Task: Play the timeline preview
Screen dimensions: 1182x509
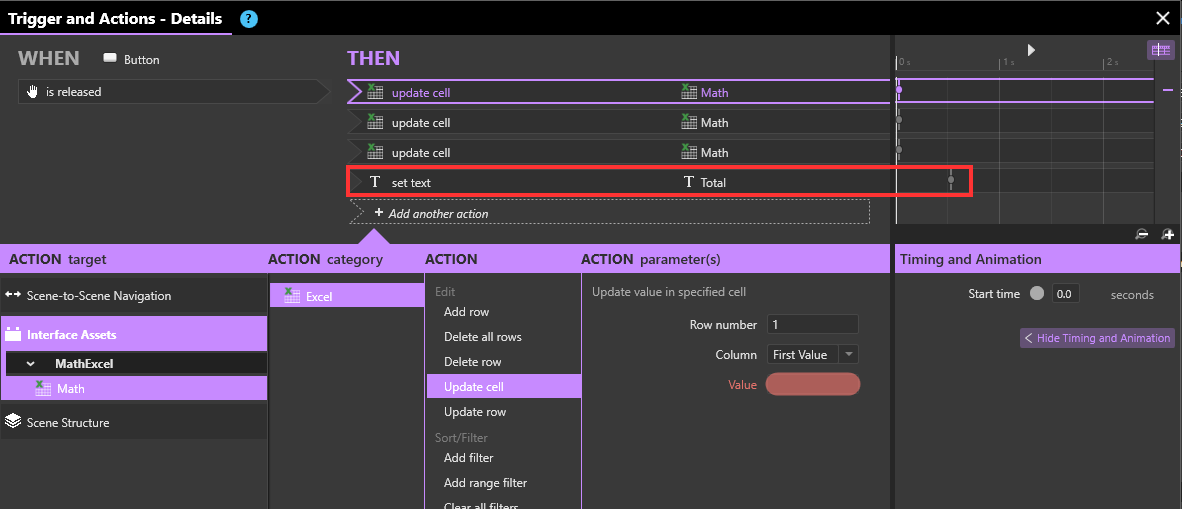Action: [1031, 50]
